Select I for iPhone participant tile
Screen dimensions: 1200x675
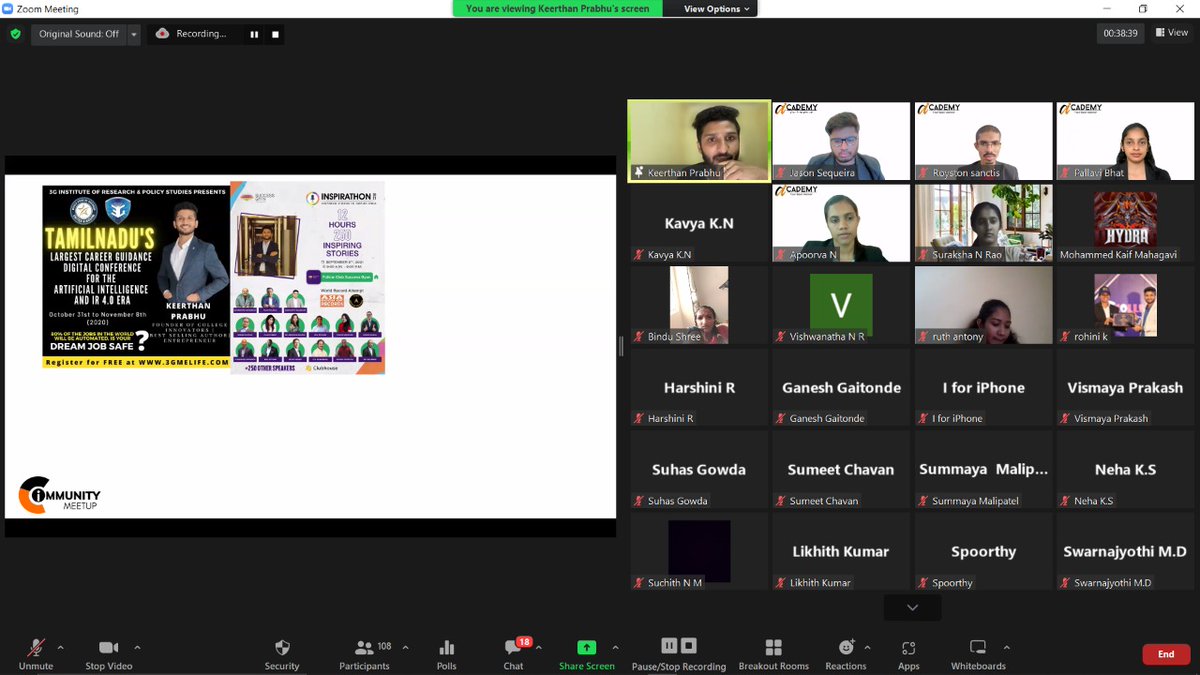(983, 387)
